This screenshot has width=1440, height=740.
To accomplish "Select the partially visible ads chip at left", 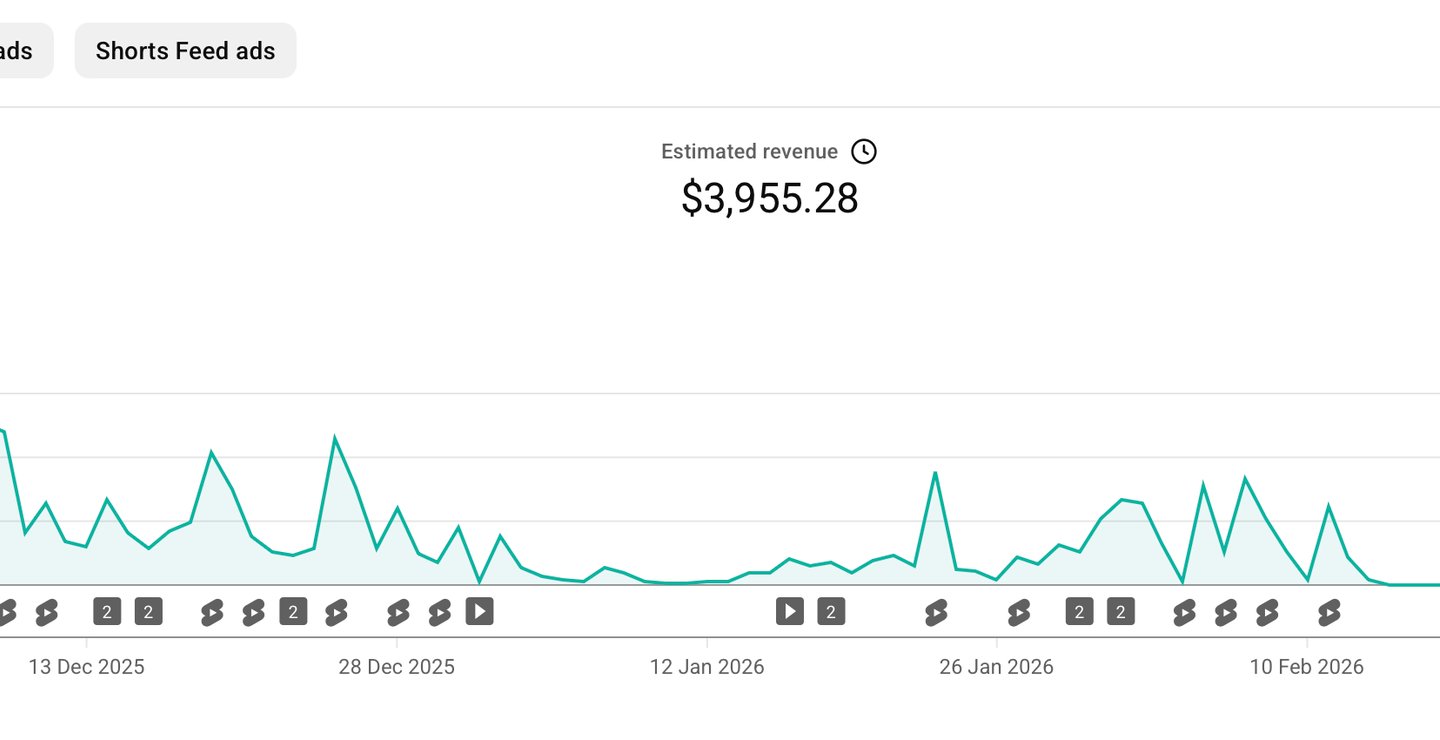I will tap(20, 51).
